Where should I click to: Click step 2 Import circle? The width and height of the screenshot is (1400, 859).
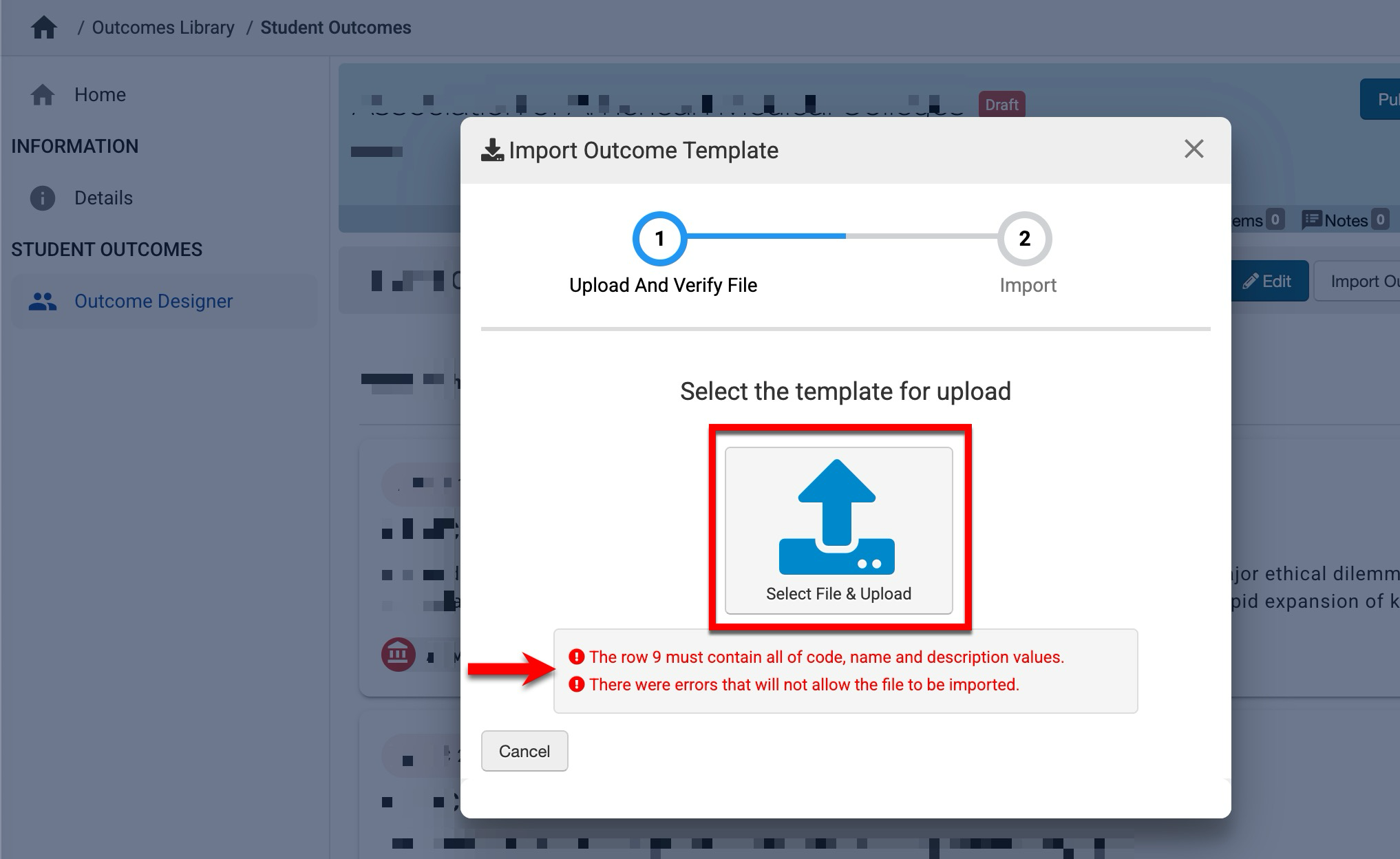click(1024, 239)
